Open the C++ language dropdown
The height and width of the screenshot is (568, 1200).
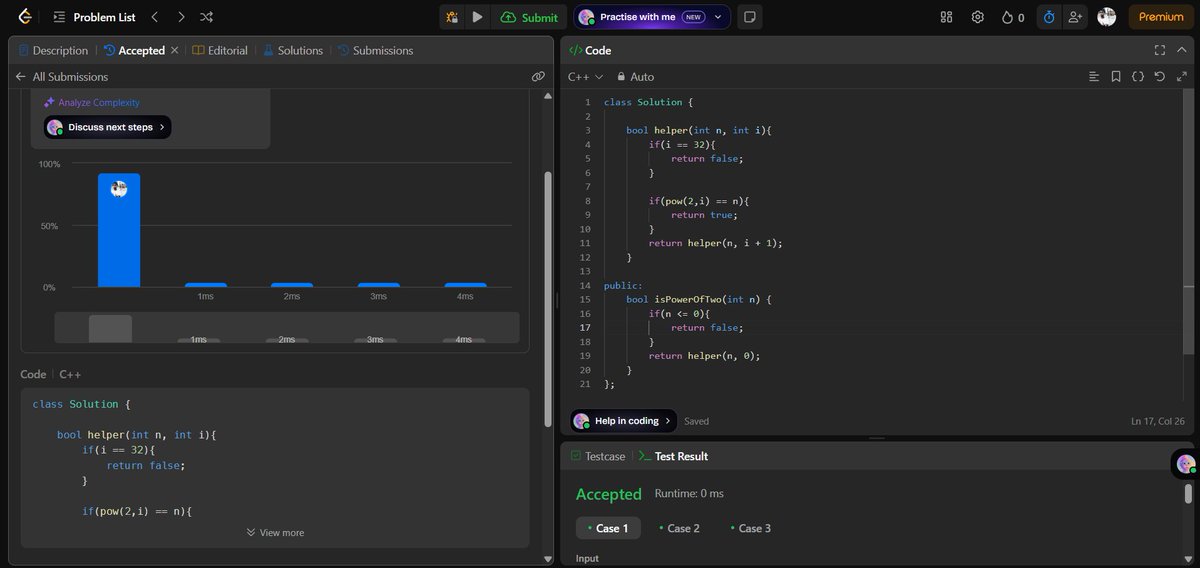point(586,76)
